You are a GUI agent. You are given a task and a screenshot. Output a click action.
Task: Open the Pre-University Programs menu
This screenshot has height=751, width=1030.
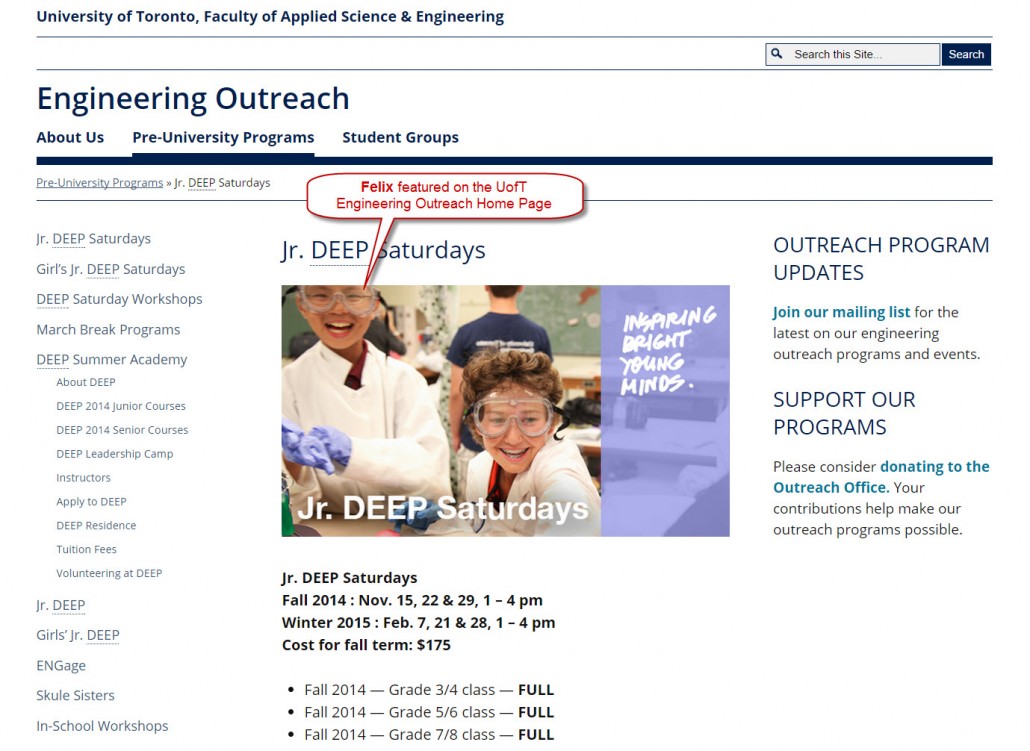223,137
